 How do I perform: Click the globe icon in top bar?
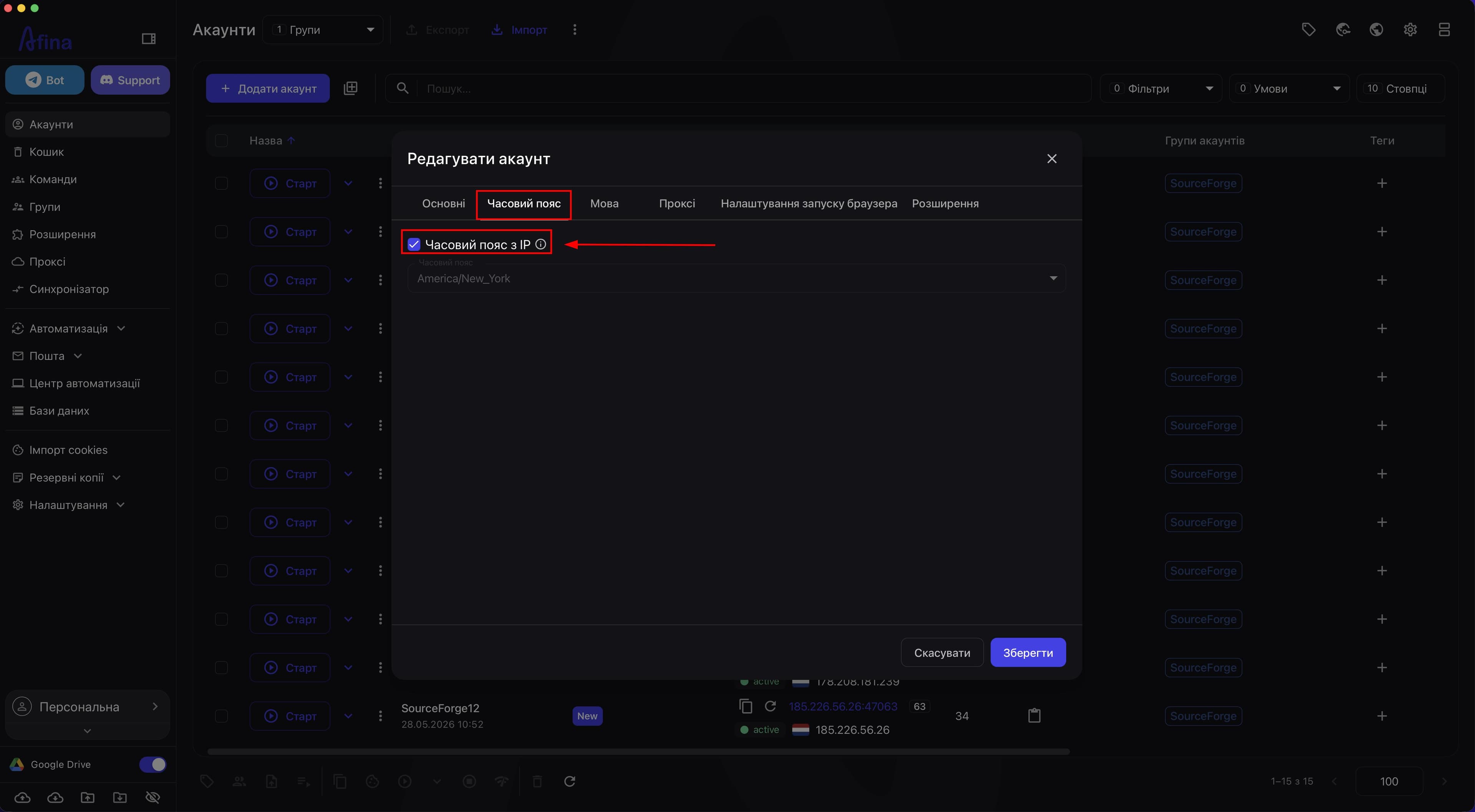click(1377, 30)
